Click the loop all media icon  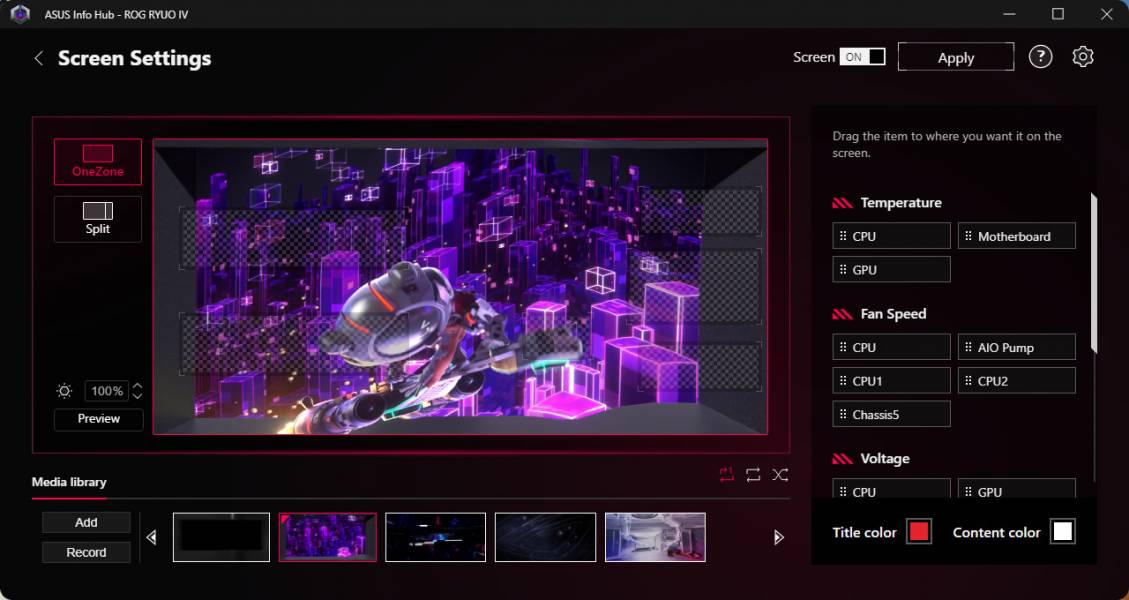point(753,475)
